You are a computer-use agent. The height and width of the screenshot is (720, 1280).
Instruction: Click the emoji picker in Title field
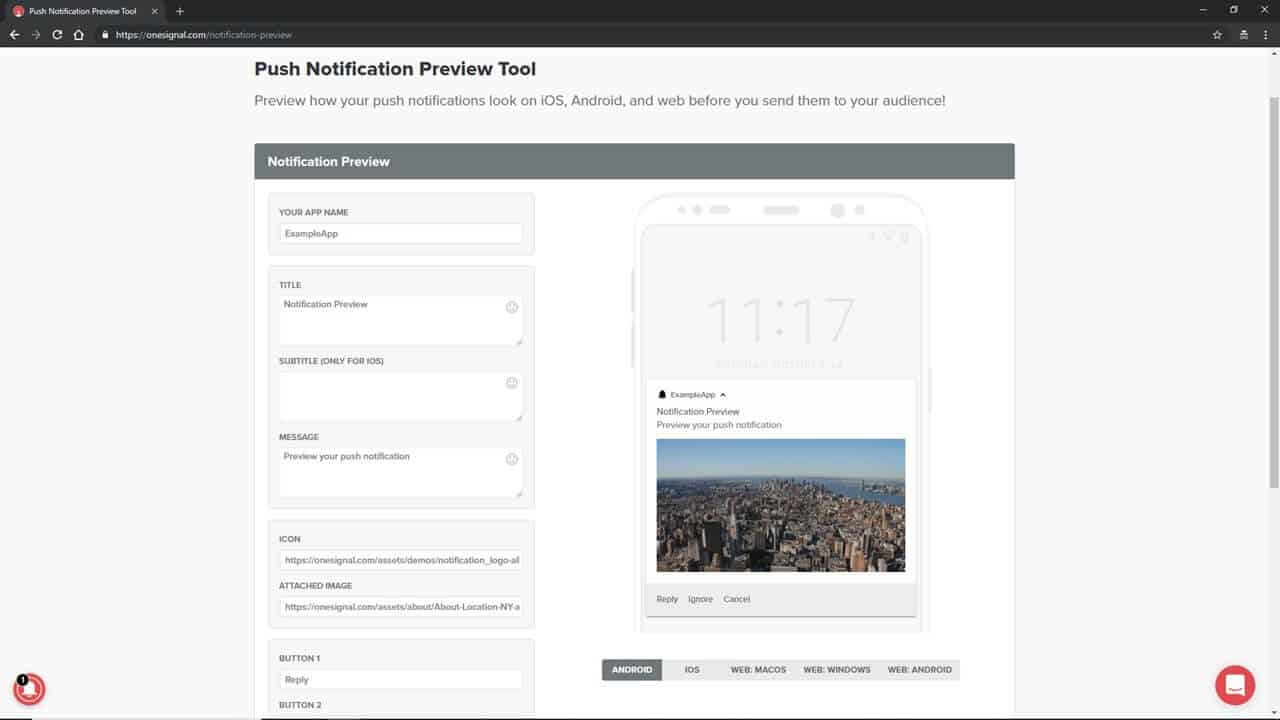[512, 307]
